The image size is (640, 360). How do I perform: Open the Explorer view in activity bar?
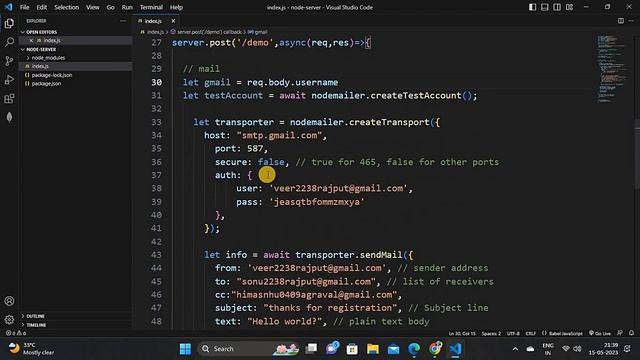(x=9, y=23)
